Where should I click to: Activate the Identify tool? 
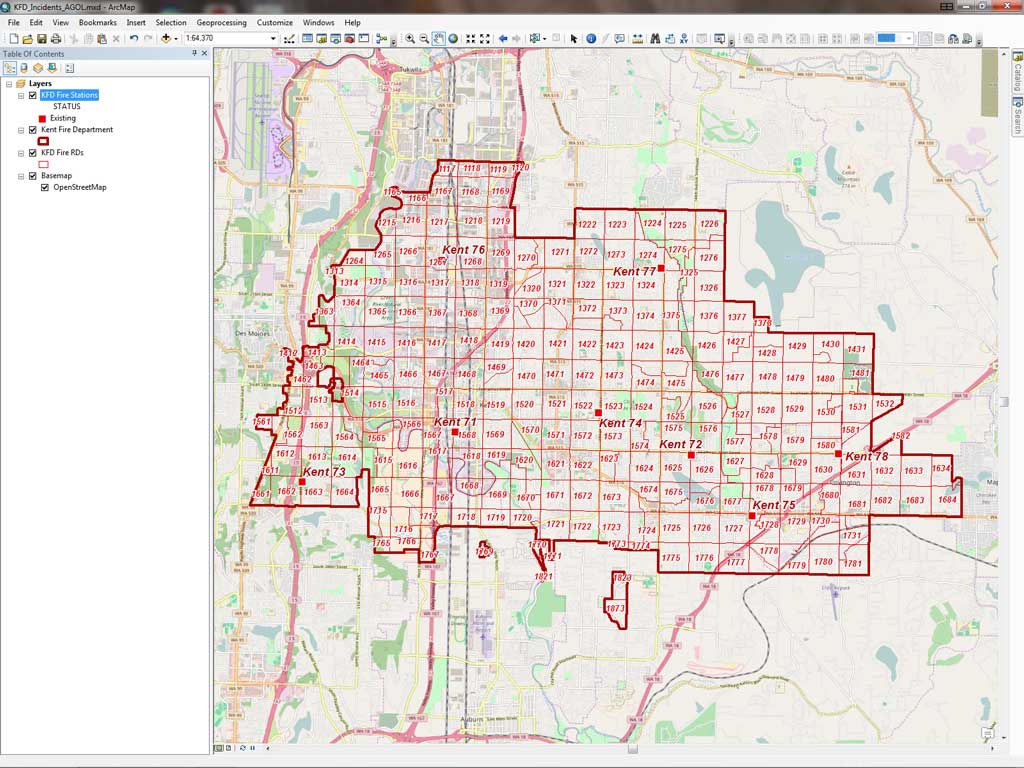tap(591, 39)
